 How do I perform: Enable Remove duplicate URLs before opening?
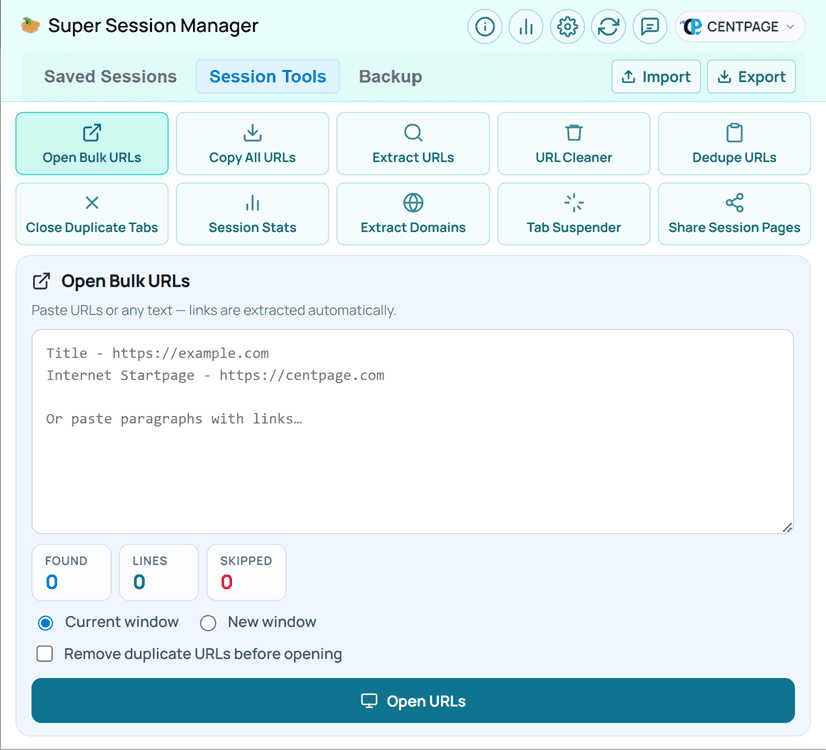pyautogui.click(x=45, y=654)
